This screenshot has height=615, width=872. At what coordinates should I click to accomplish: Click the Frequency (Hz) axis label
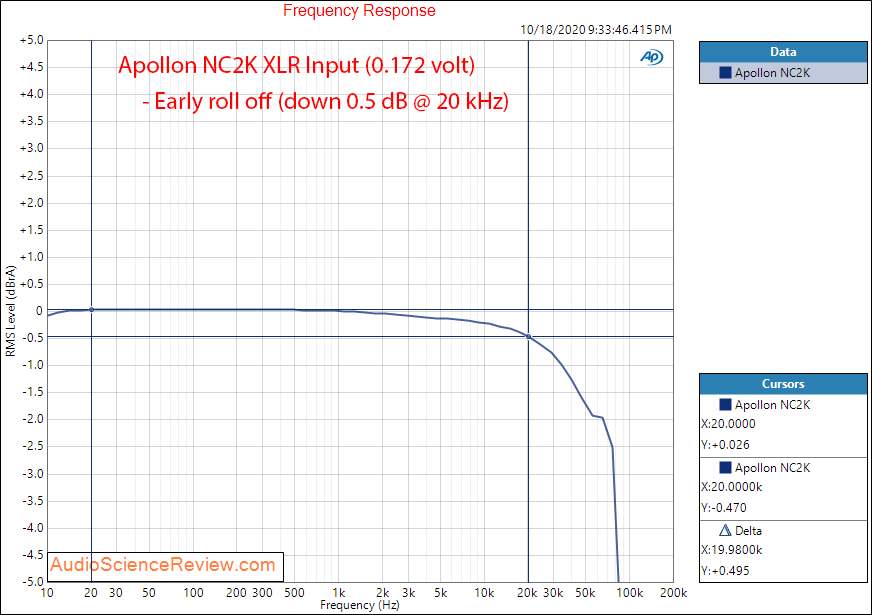(359, 605)
